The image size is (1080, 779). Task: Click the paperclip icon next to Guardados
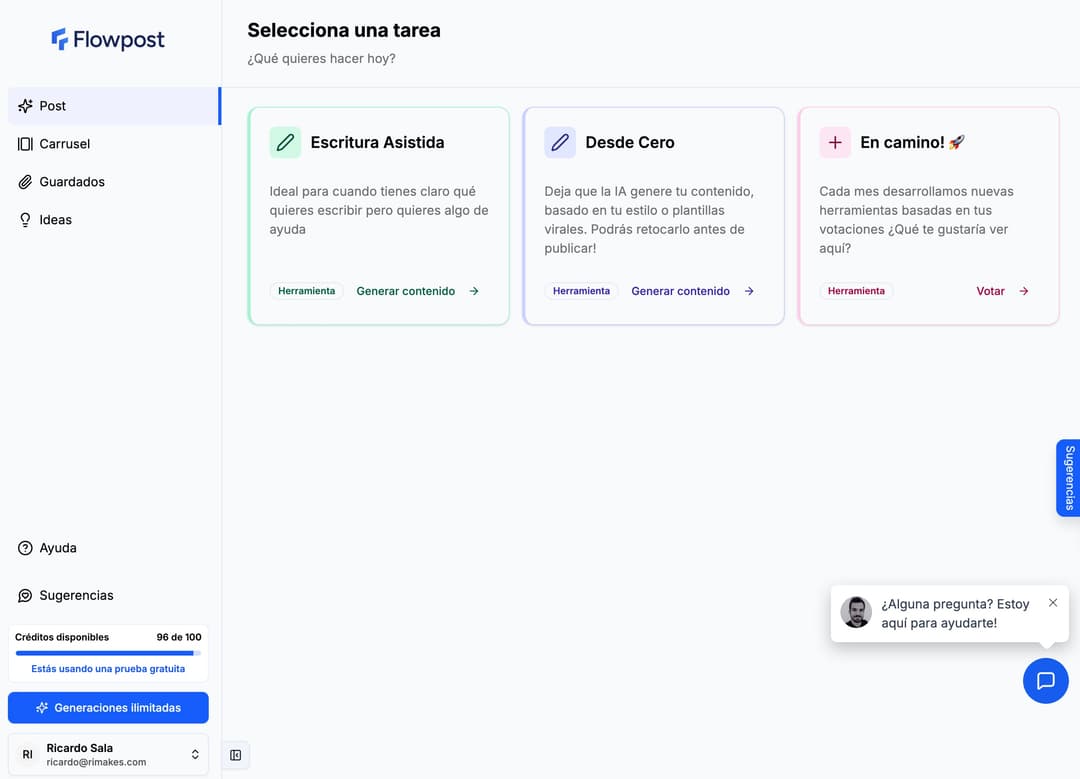click(25, 182)
